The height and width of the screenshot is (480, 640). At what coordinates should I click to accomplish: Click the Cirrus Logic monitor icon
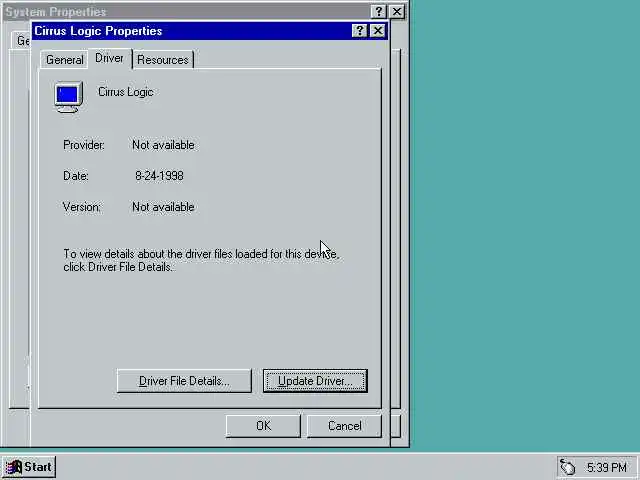click(x=69, y=97)
